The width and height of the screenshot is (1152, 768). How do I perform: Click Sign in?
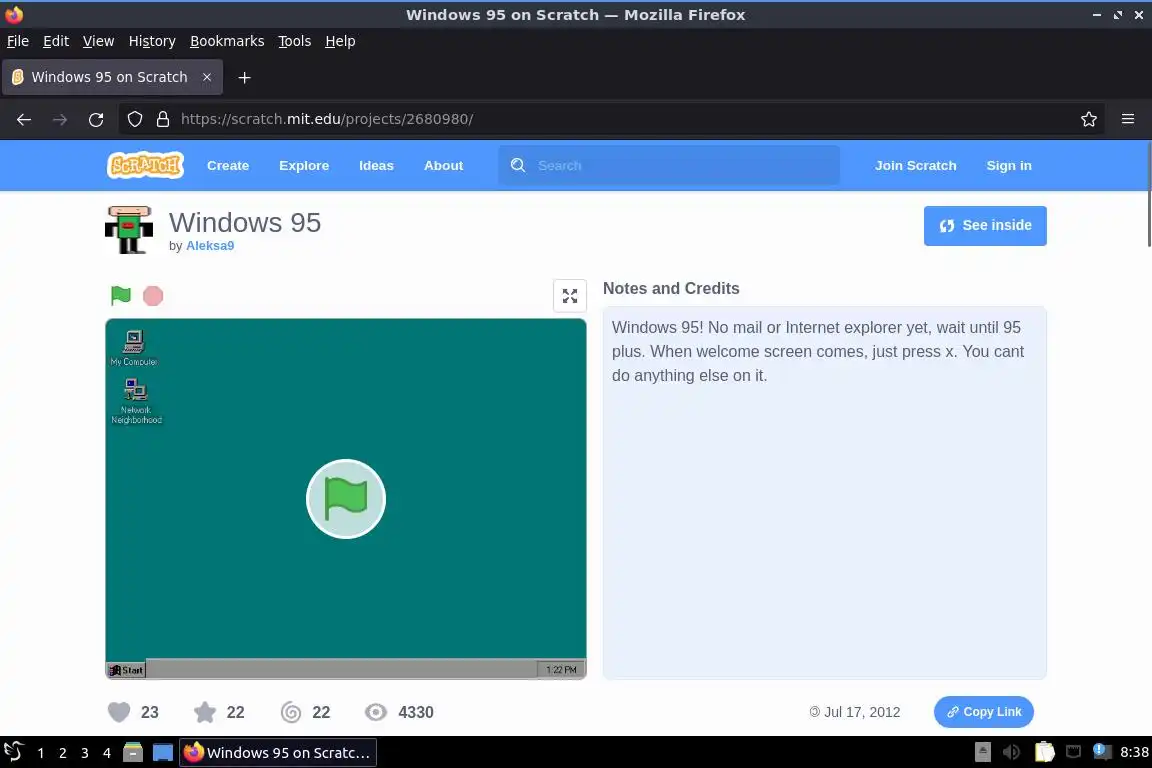1009,165
